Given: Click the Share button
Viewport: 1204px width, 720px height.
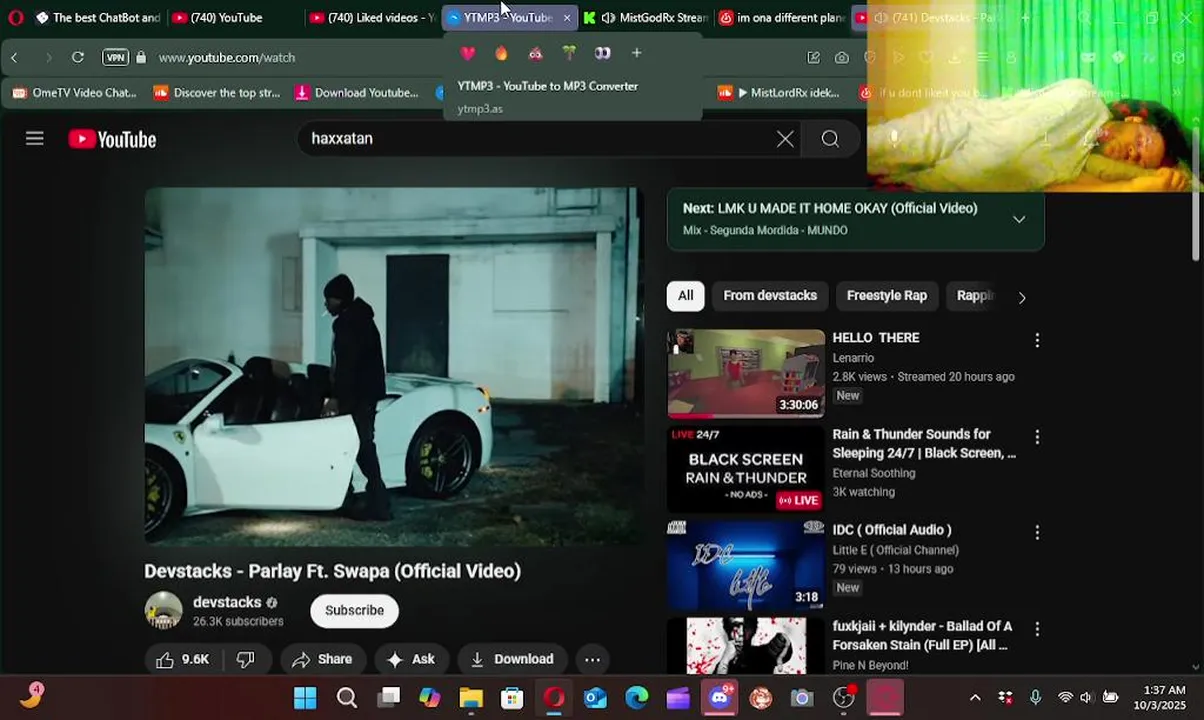Looking at the screenshot, I should tap(321, 659).
